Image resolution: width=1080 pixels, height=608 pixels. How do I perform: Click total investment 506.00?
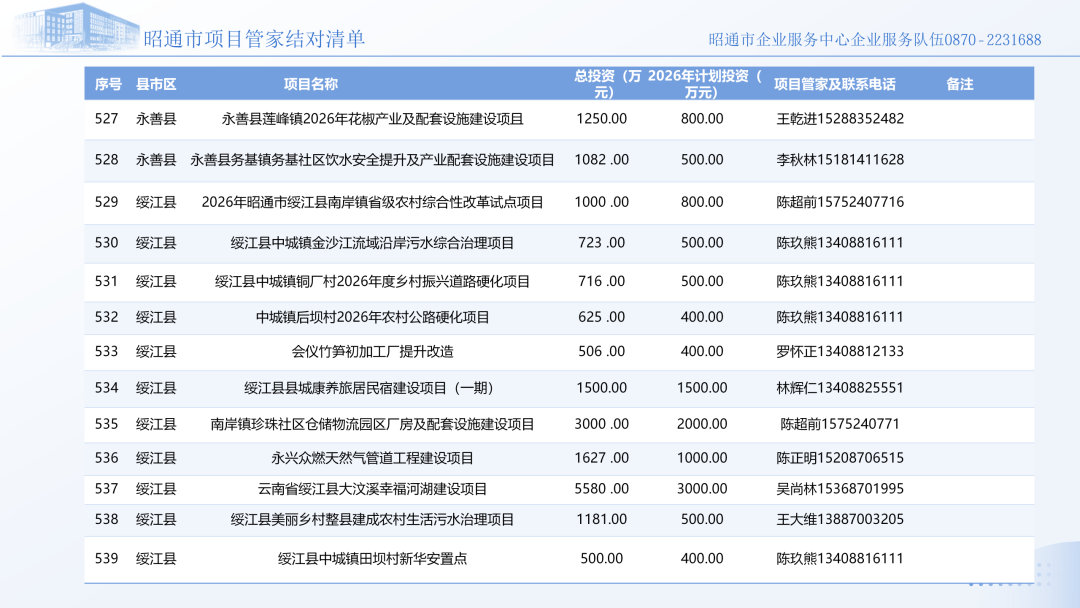pos(602,352)
